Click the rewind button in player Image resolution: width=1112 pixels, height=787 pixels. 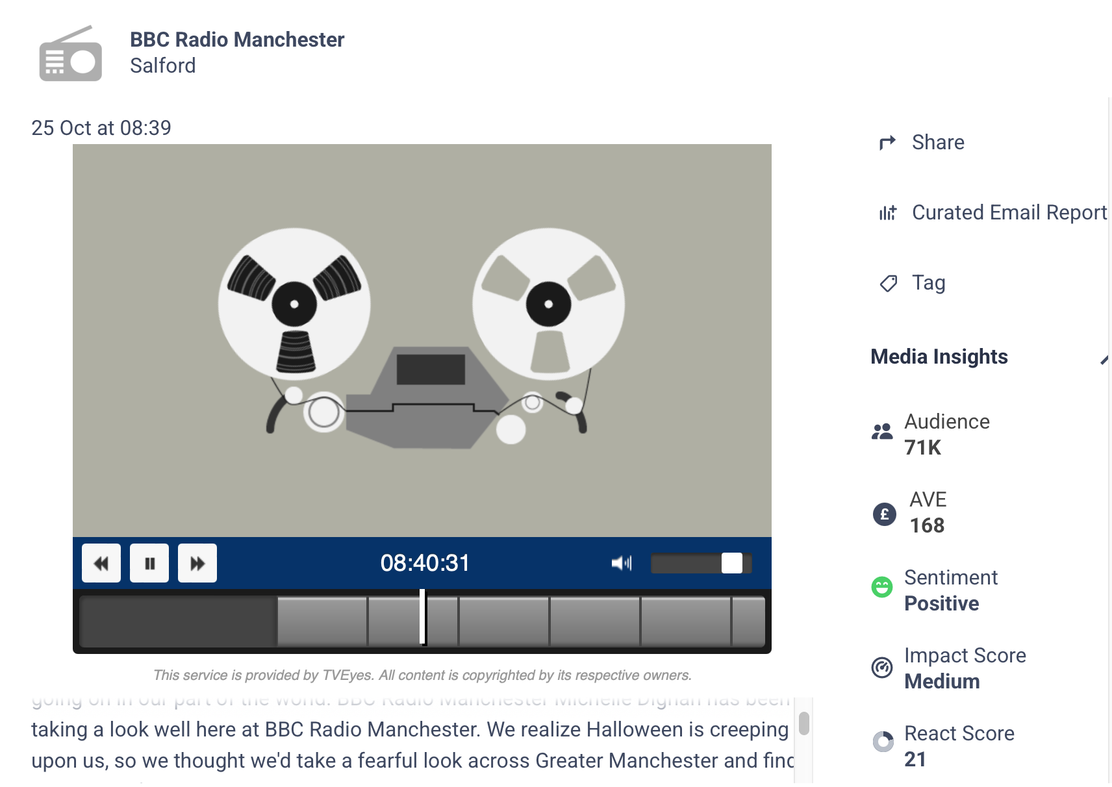pos(101,563)
